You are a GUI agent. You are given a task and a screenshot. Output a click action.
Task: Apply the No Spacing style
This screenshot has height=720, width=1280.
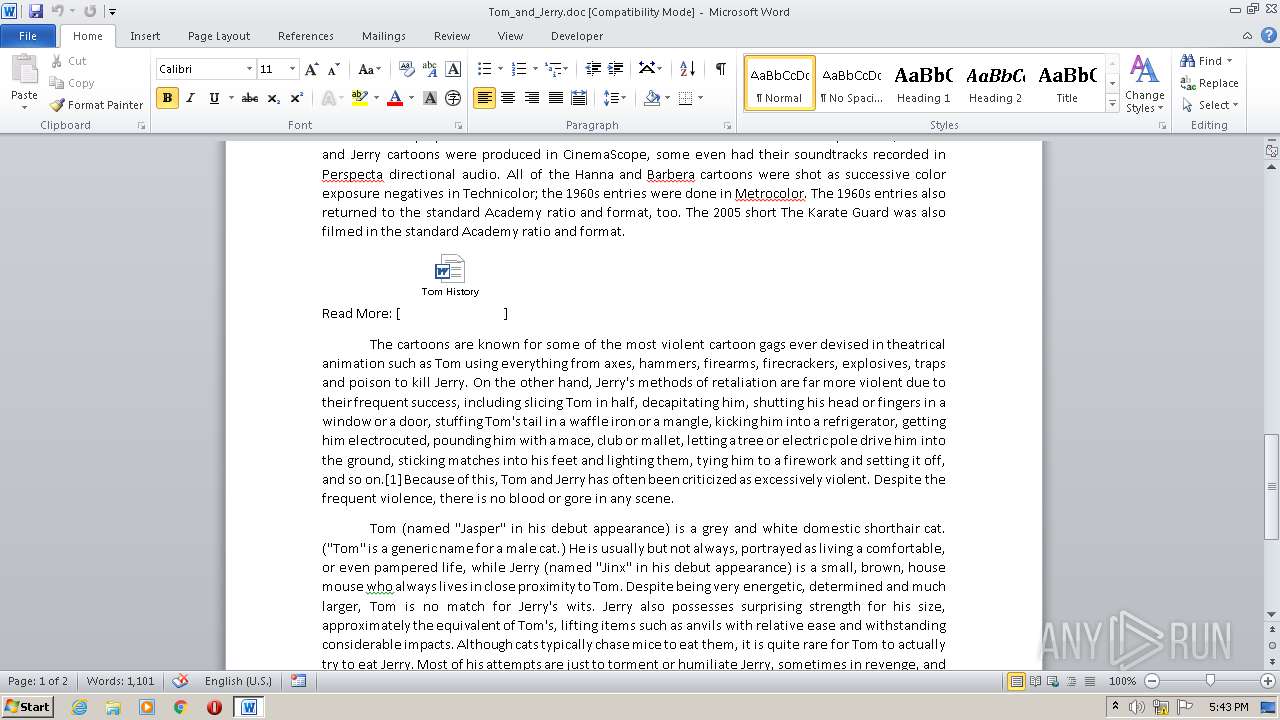851,83
